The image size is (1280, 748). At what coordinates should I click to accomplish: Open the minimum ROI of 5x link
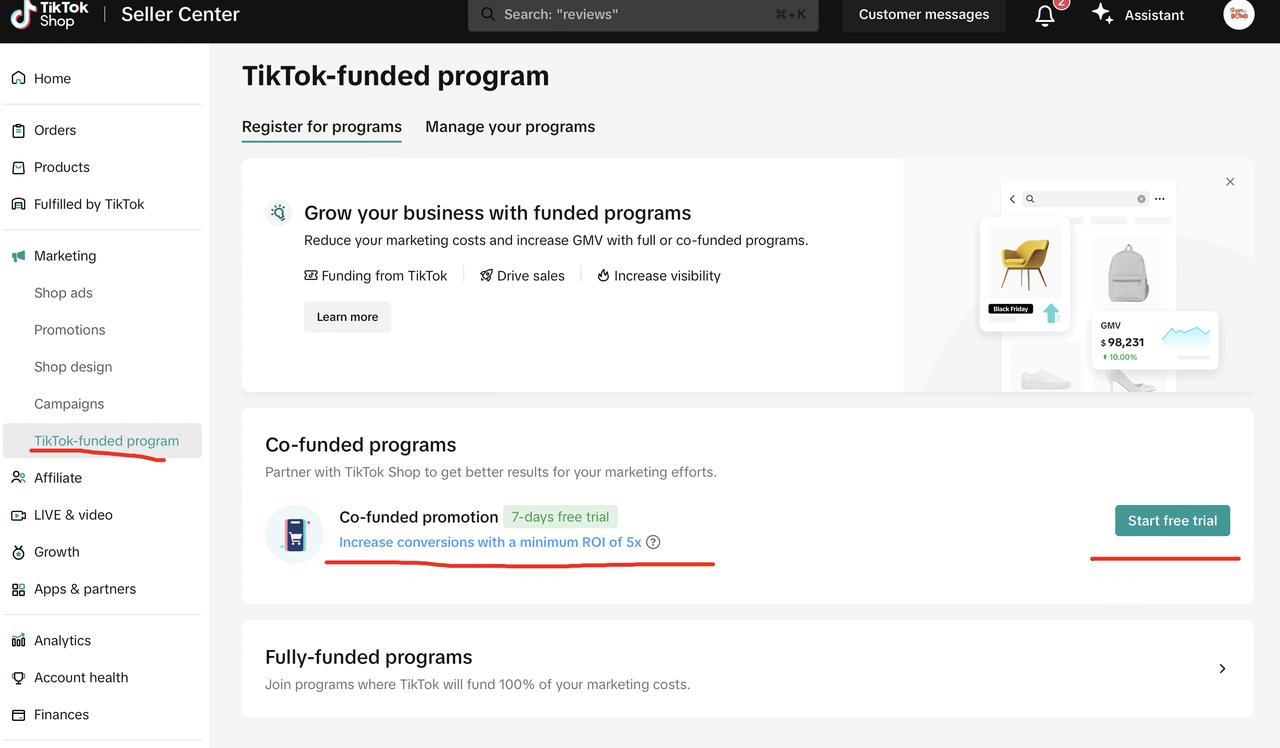coord(490,542)
